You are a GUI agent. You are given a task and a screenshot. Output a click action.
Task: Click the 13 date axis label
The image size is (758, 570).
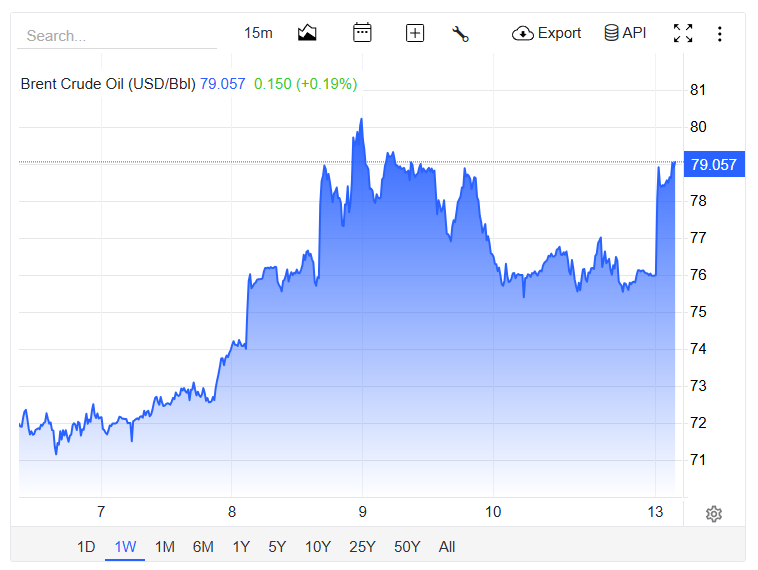click(656, 512)
